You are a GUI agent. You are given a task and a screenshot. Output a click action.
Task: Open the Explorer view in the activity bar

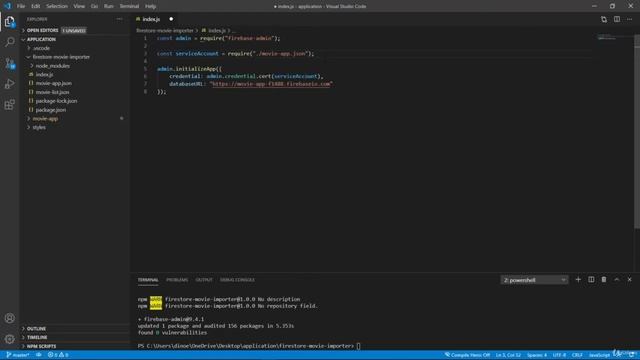click(x=9, y=22)
